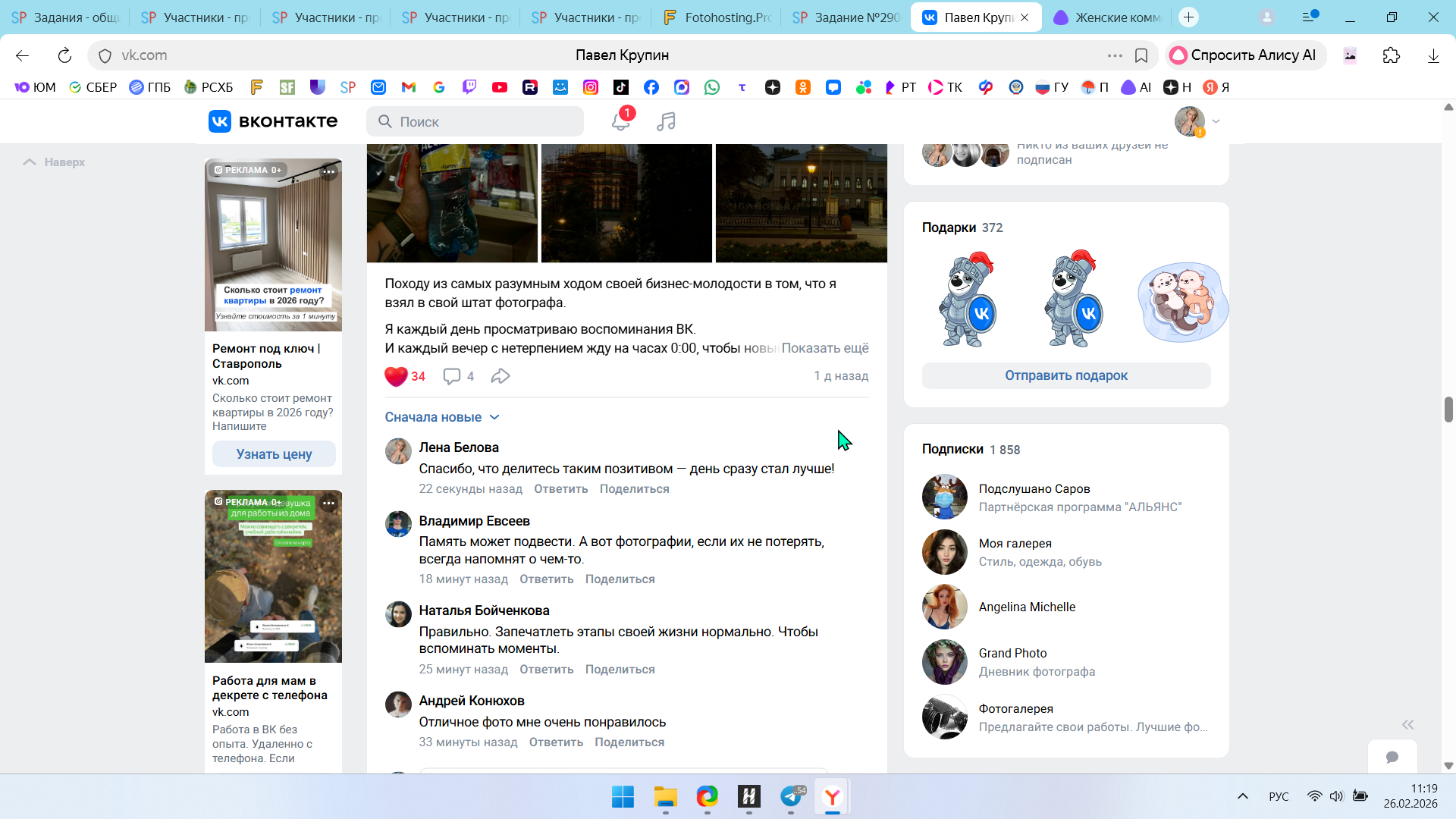
Task: Click the red heart like icon
Action: click(396, 376)
